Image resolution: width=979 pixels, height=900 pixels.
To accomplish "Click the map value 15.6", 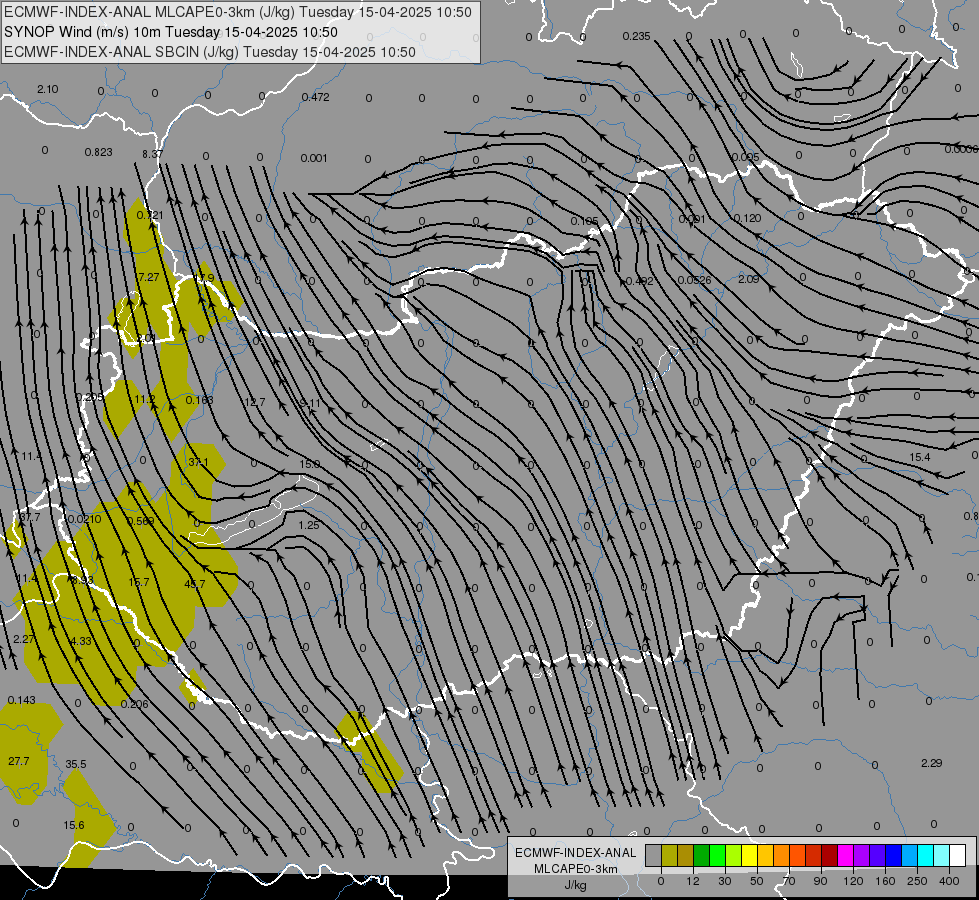I will 74,825.
